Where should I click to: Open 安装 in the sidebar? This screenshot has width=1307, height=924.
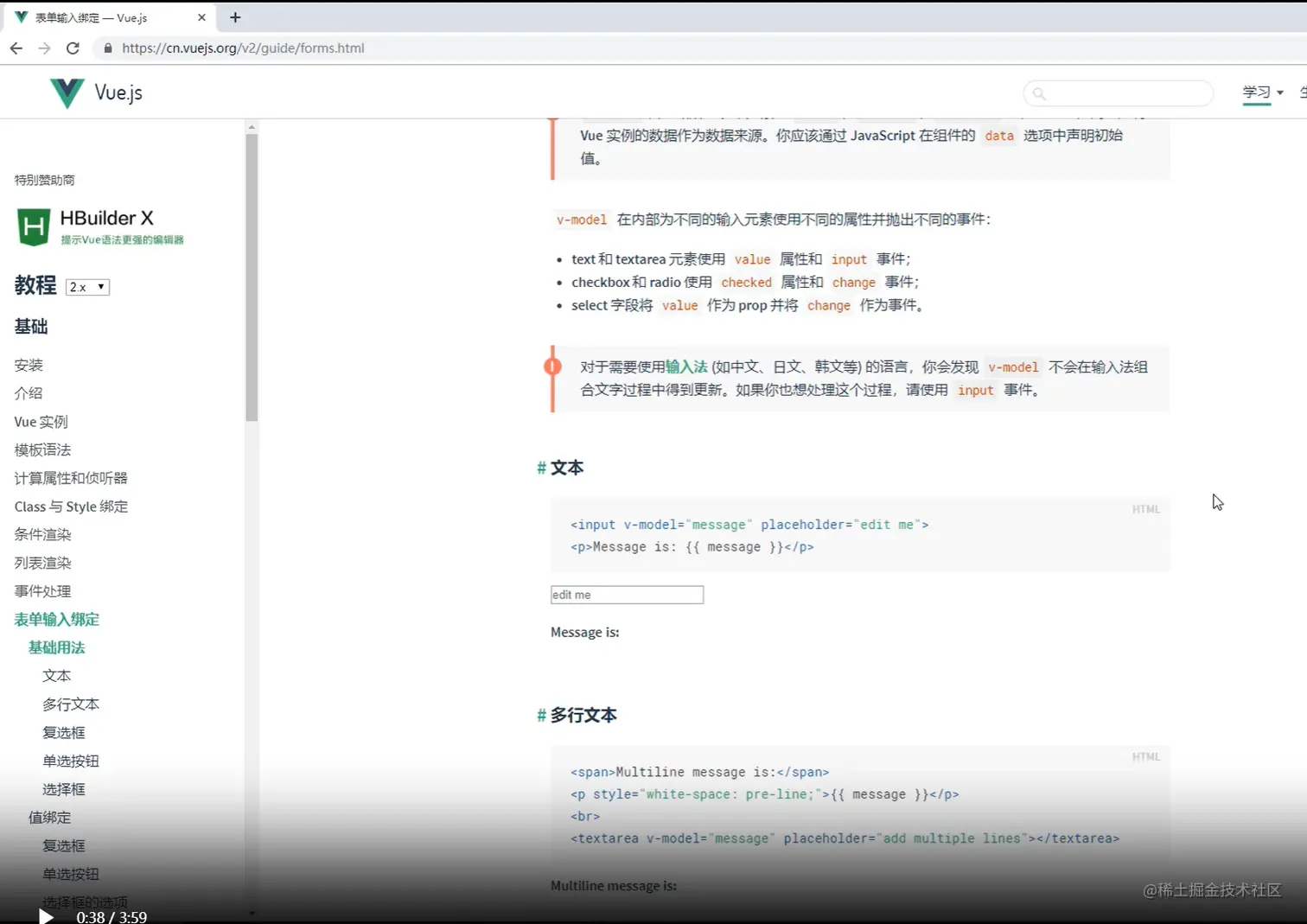(x=29, y=365)
